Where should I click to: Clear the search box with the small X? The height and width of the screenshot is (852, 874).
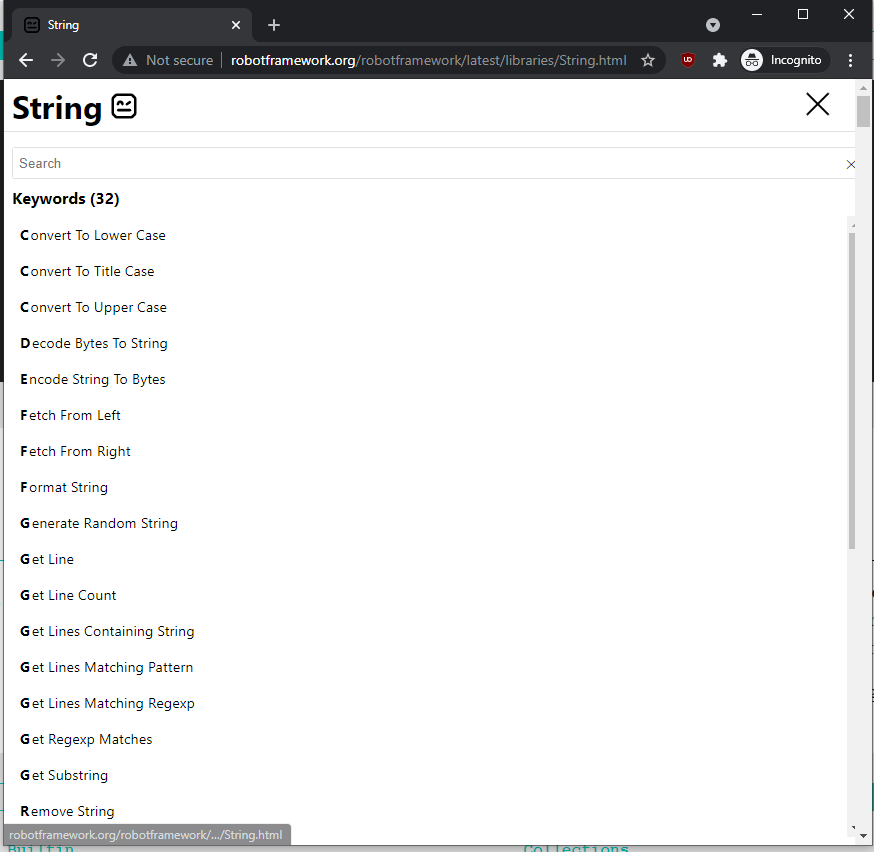tap(851, 164)
